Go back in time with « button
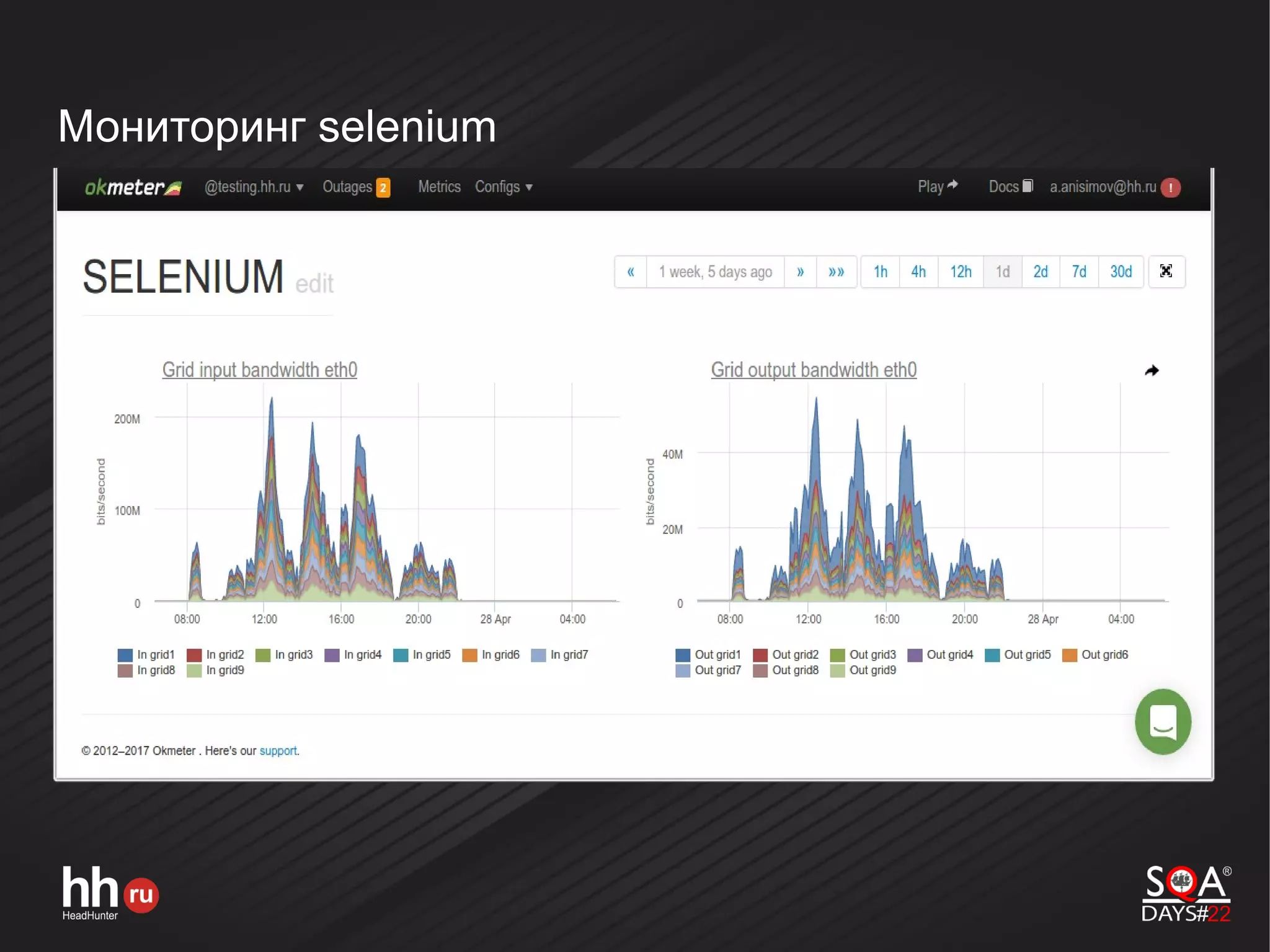The width and height of the screenshot is (1270, 952). click(631, 272)
